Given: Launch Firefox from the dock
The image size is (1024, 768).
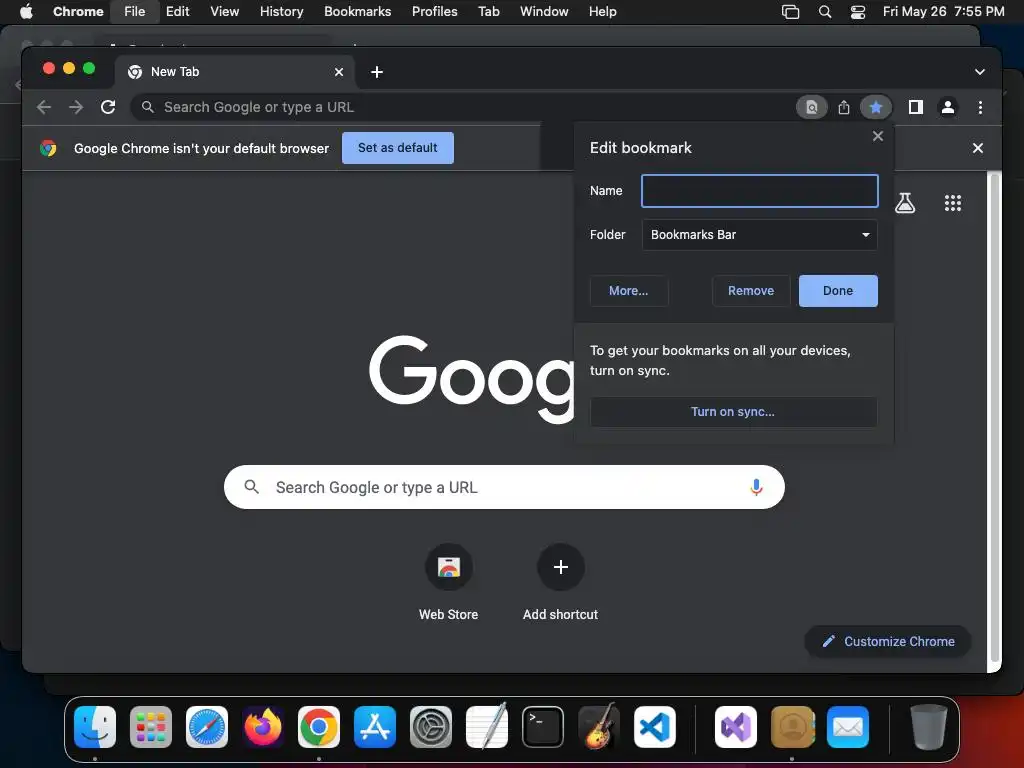Looking at the screenshot, I should point(263,727).
